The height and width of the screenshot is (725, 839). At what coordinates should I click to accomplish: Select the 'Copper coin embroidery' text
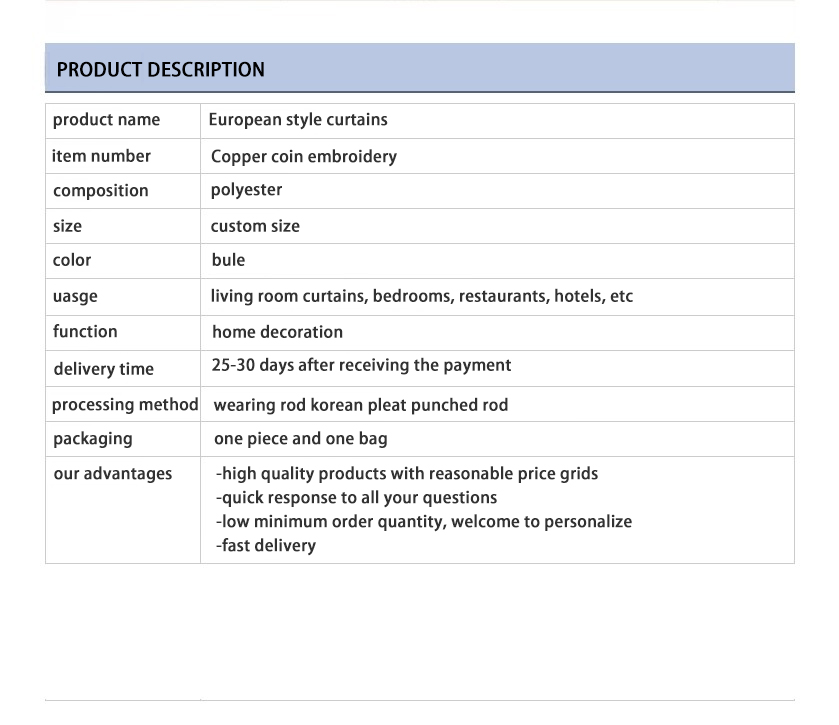[304, 156]
